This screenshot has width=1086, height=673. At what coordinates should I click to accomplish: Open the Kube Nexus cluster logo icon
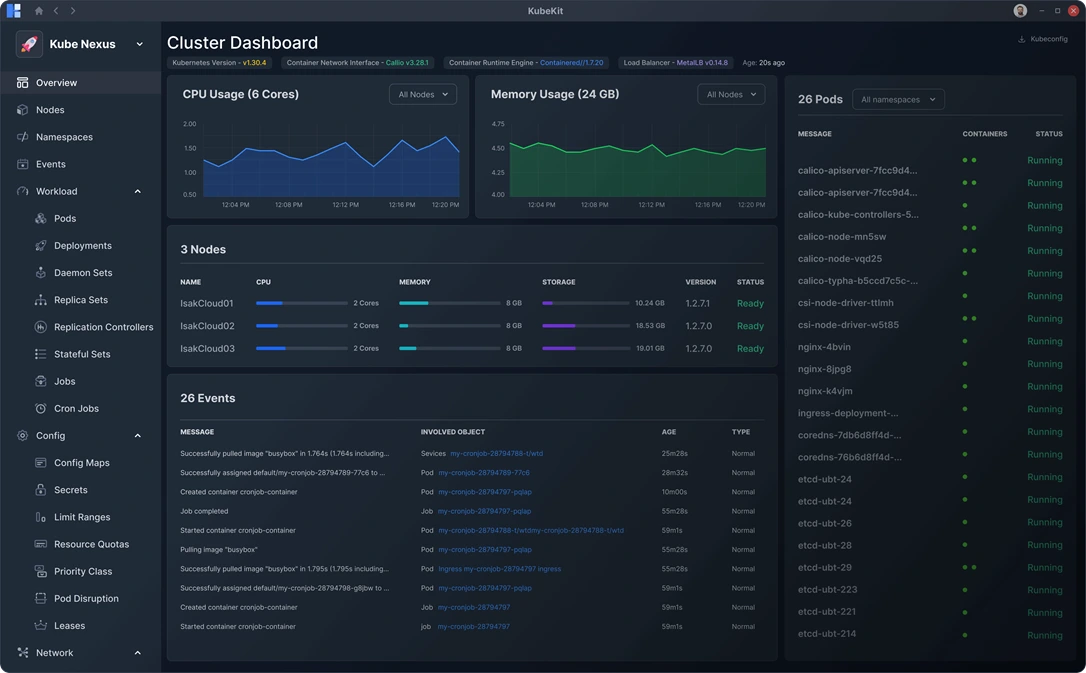(x=27, y=44)
